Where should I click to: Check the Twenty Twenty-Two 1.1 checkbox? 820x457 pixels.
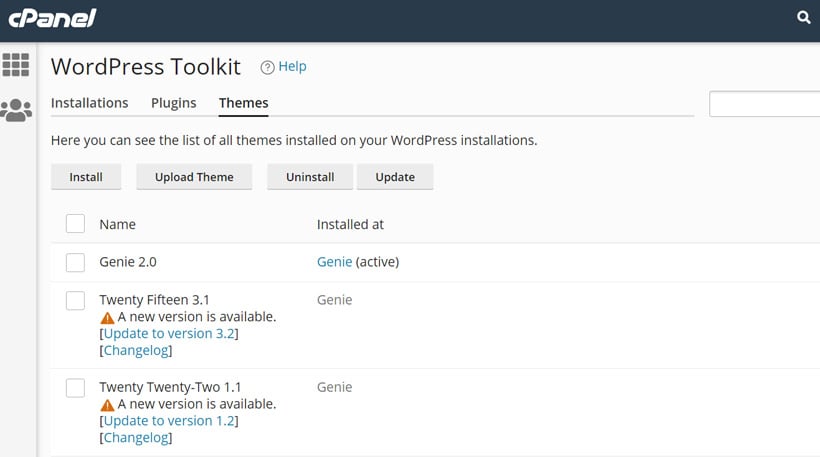tap(75, 388)
